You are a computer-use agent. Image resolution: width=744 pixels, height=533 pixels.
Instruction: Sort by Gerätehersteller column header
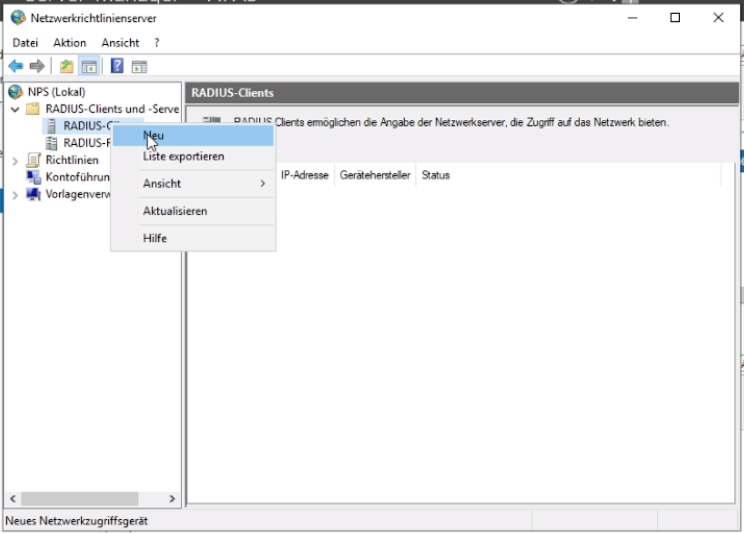click(375, 175)
